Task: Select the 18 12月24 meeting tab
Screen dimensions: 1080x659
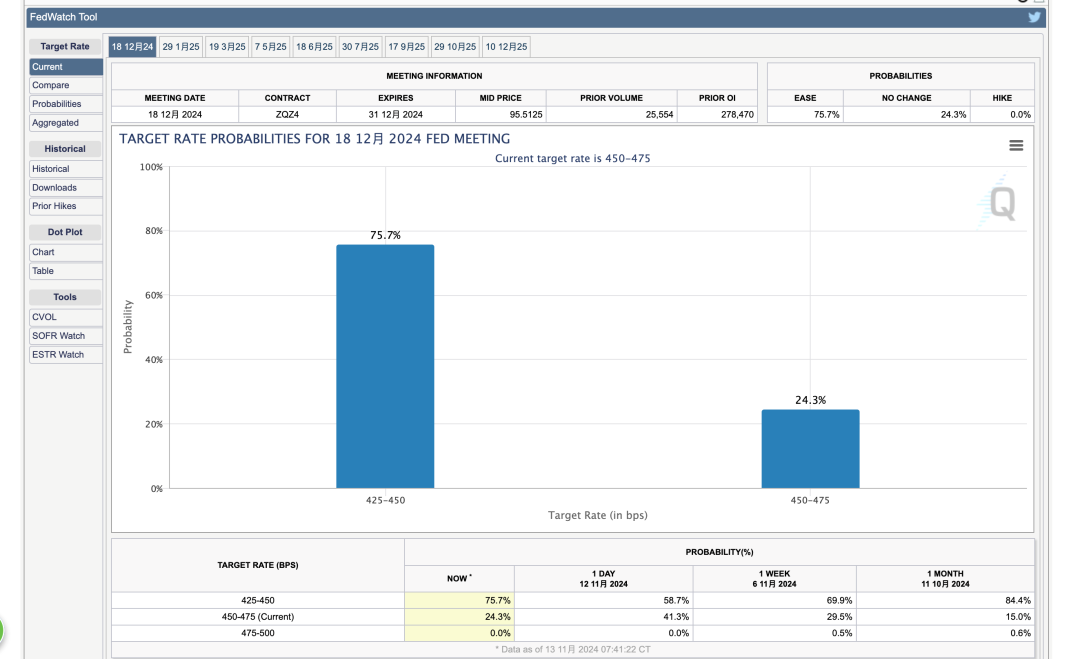Action: tap(132, 47)
